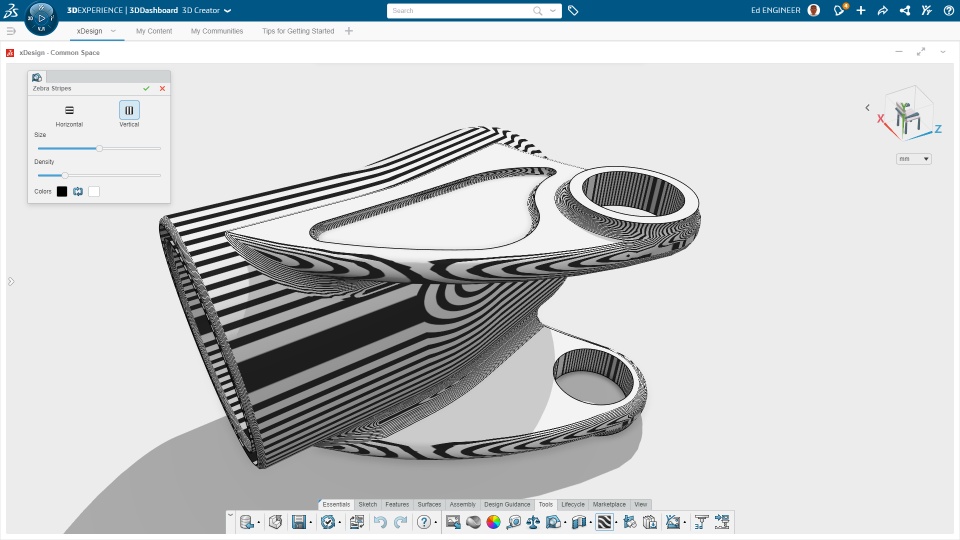Expand the 3D Creator role dropdown
The width and height of the screenshot is (960, 540).
(227, 10)
